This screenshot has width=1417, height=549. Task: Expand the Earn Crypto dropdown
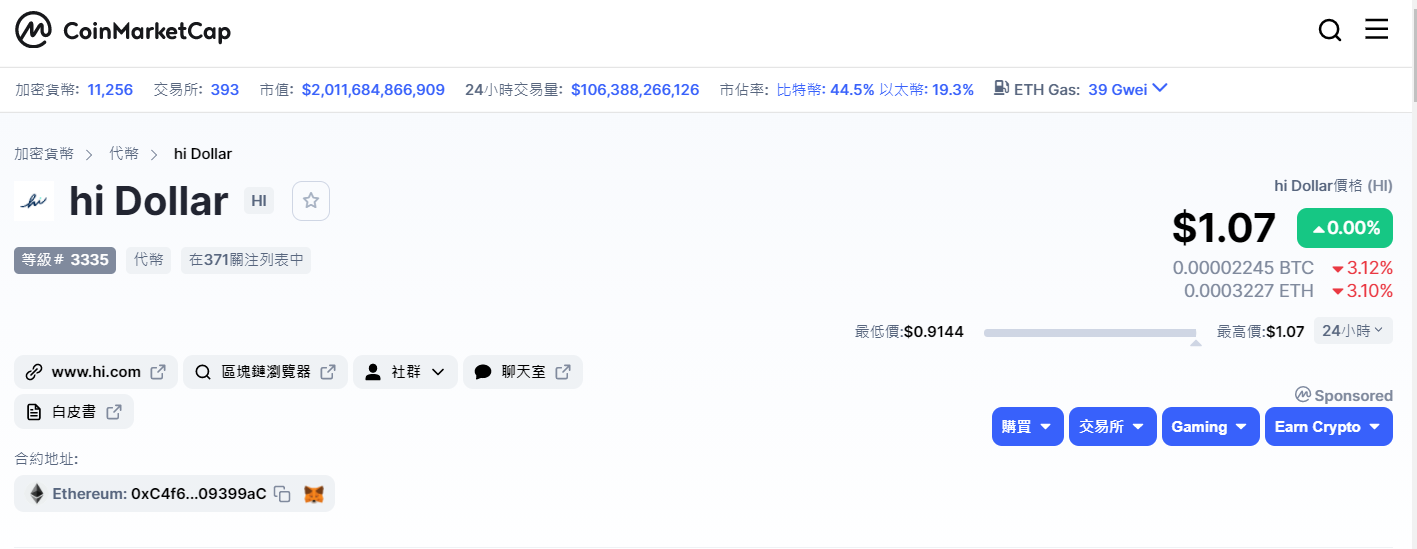[x=1329, y=427]
